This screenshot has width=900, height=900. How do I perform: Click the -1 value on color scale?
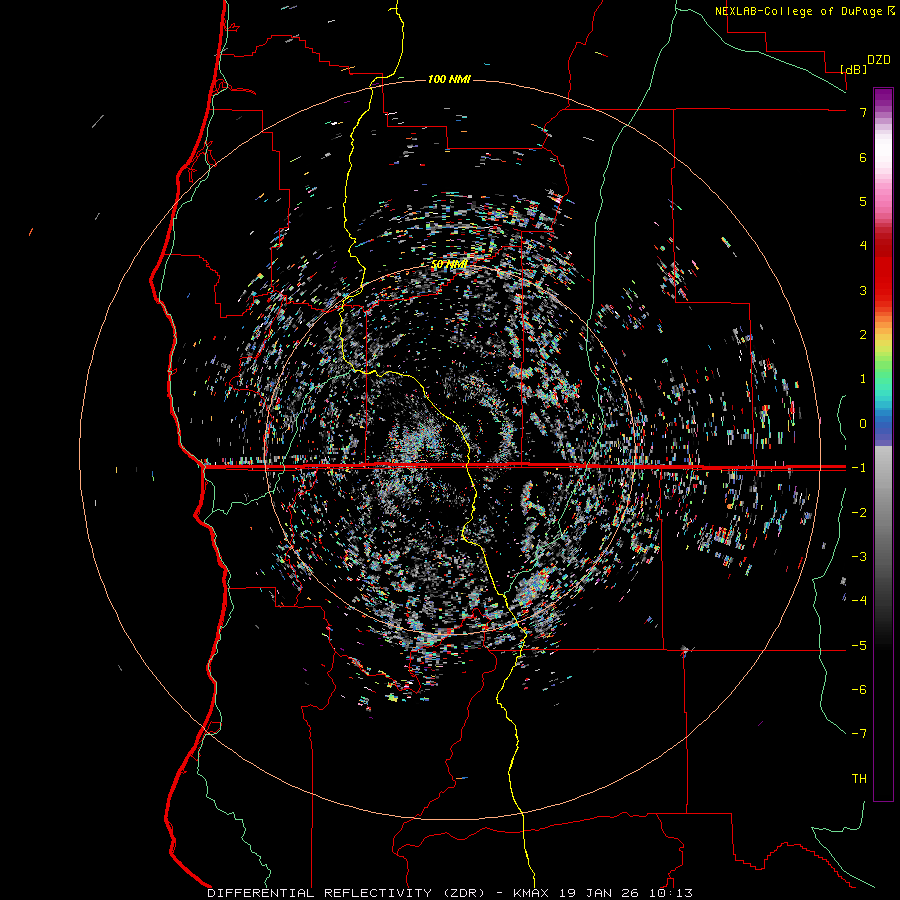(x=859, y=468)
